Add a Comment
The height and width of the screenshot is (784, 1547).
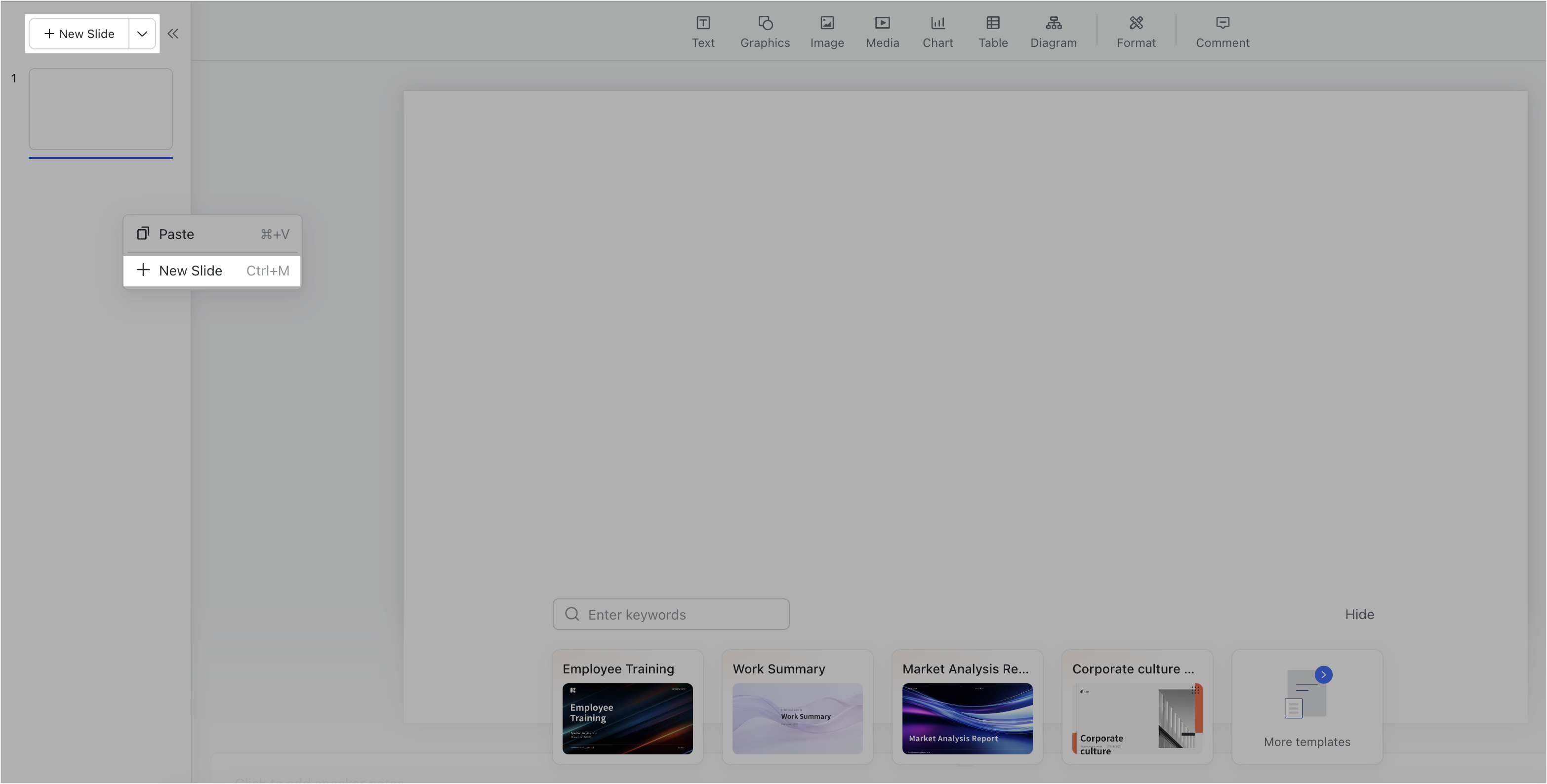click(x=1222, y=33)
